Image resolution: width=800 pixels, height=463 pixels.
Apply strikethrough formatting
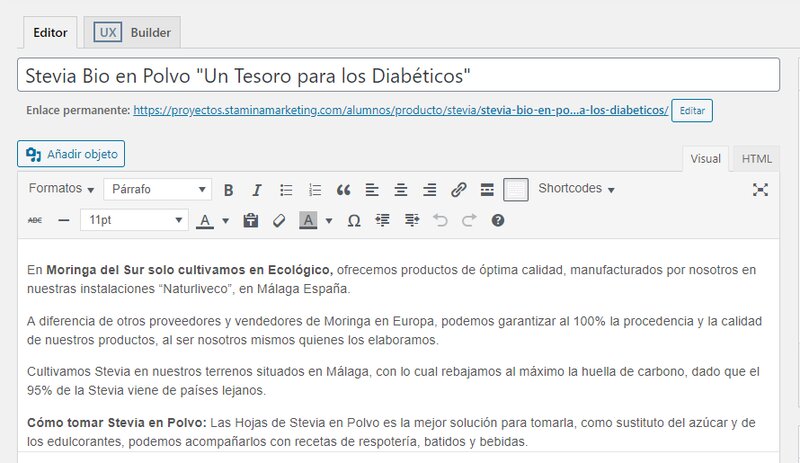point(35,221)
